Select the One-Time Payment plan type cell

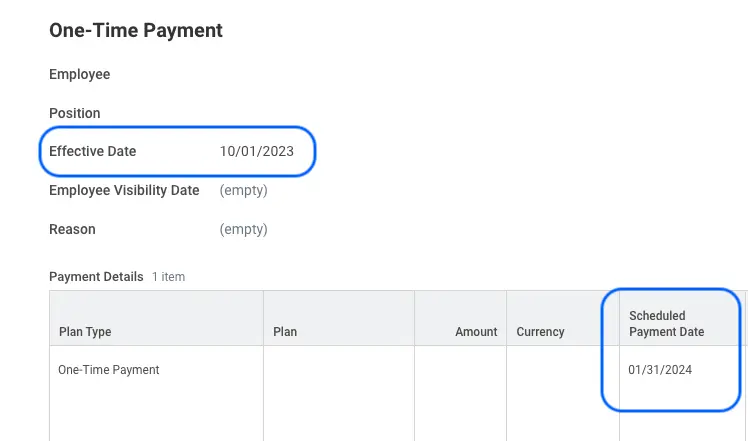[x=109, y=370]
